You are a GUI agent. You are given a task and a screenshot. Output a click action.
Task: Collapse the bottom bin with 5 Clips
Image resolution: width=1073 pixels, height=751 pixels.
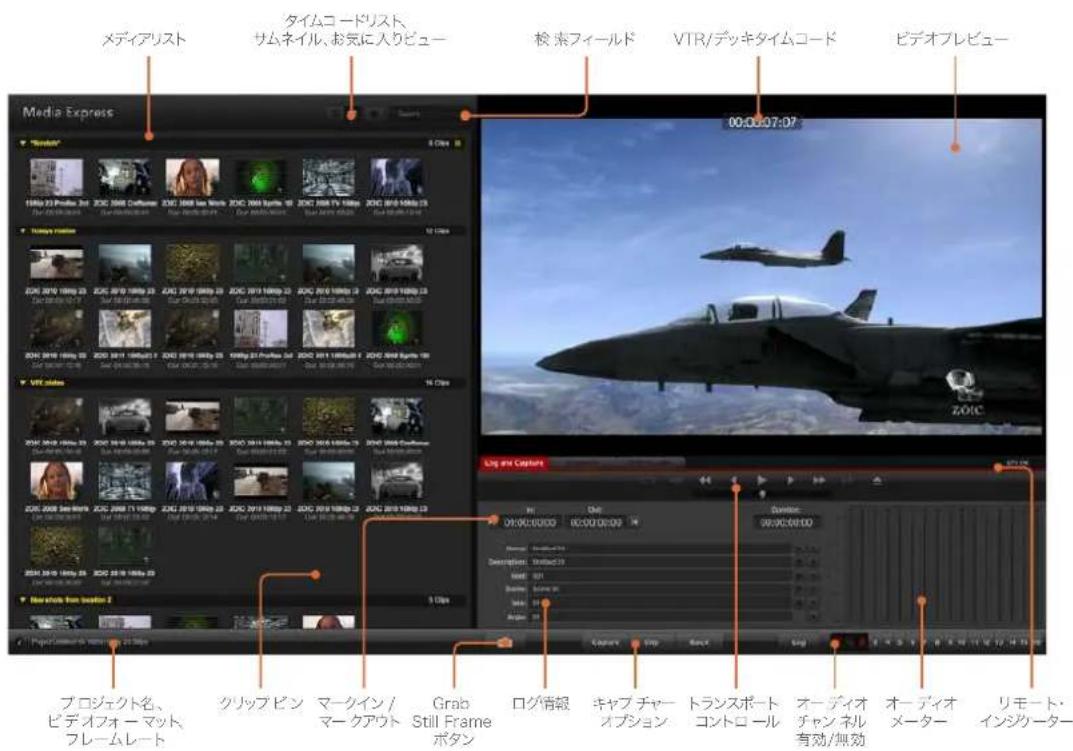click(x=23, y=600)
